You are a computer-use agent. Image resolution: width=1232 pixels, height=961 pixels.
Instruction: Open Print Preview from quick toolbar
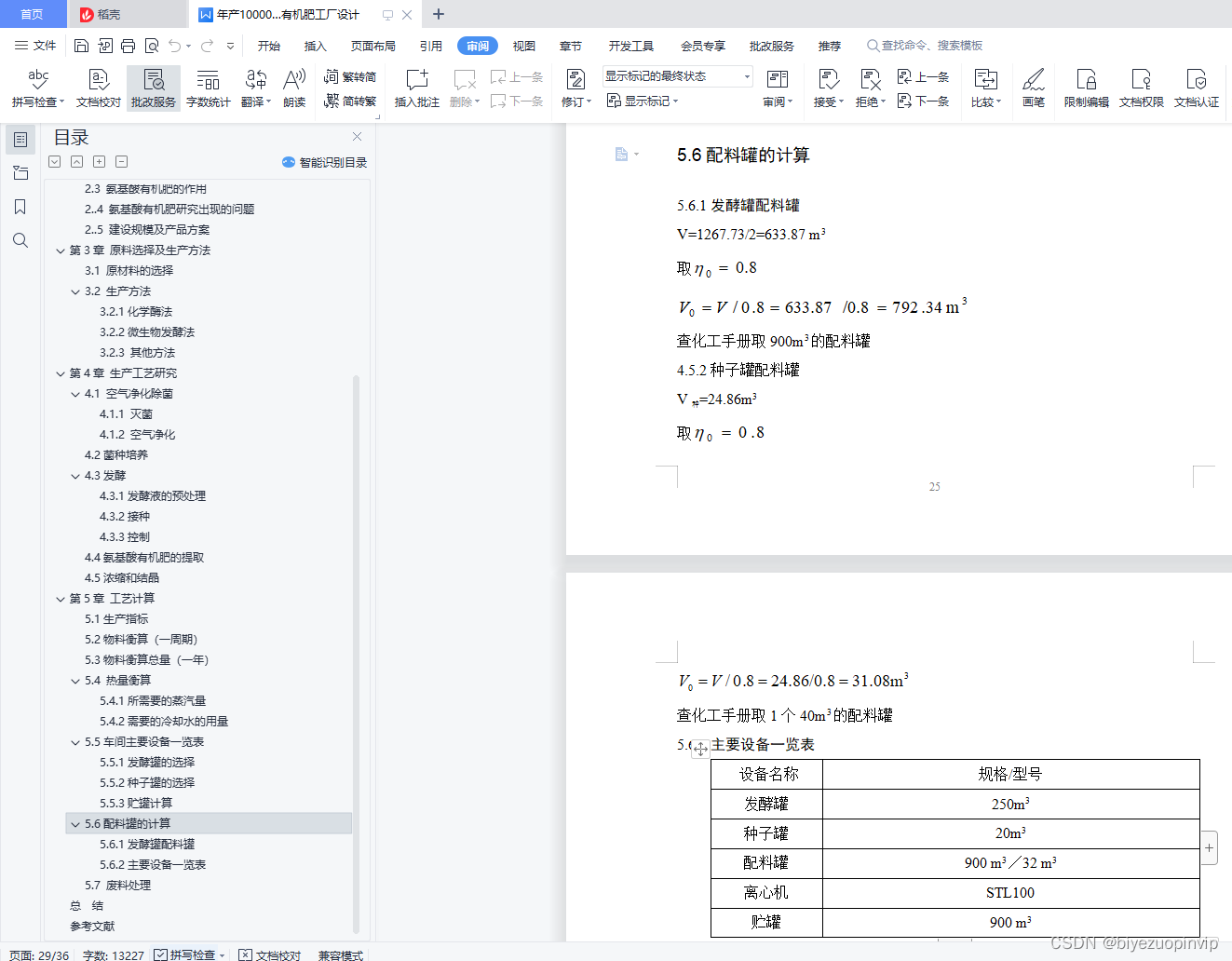click(x=151, y=46)
